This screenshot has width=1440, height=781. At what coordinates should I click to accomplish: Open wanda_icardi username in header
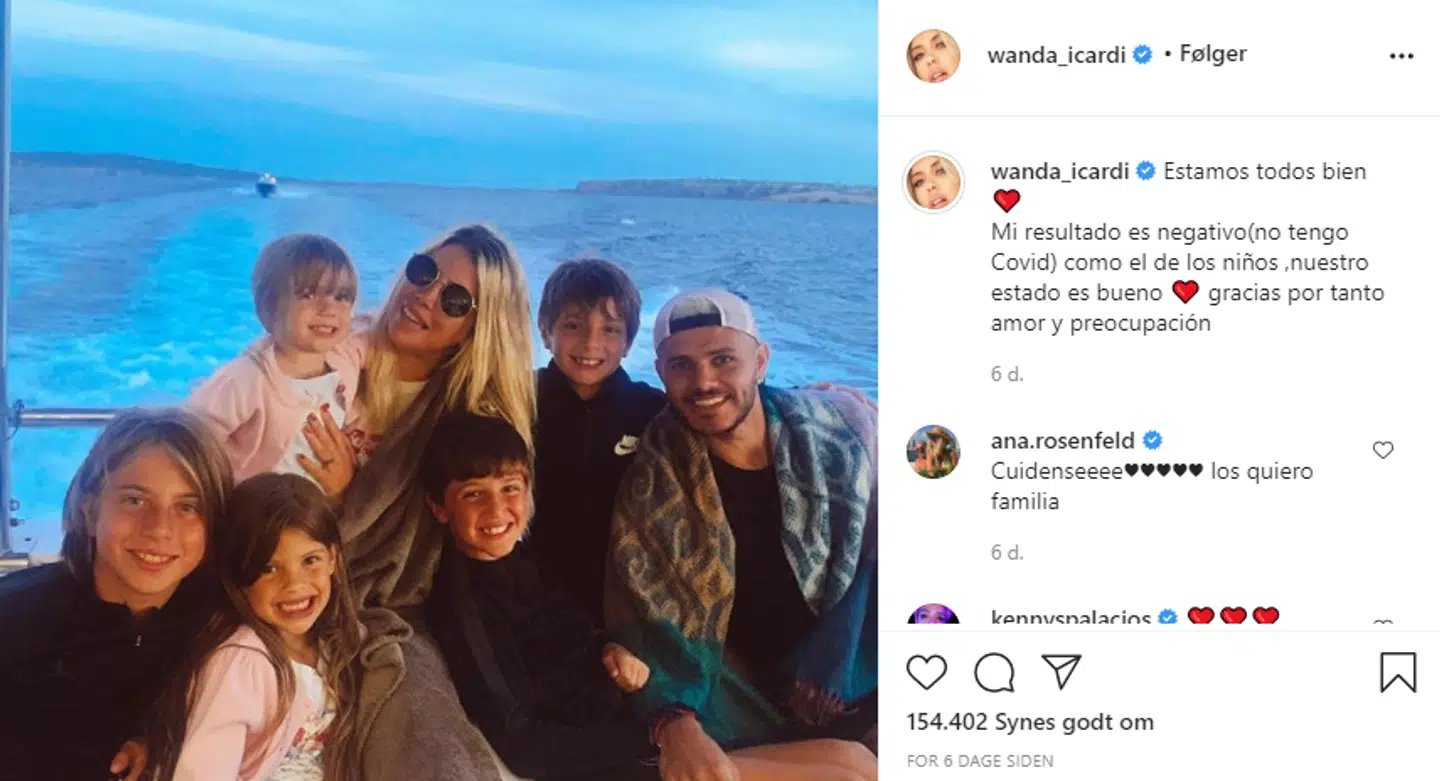point(1057,55)
